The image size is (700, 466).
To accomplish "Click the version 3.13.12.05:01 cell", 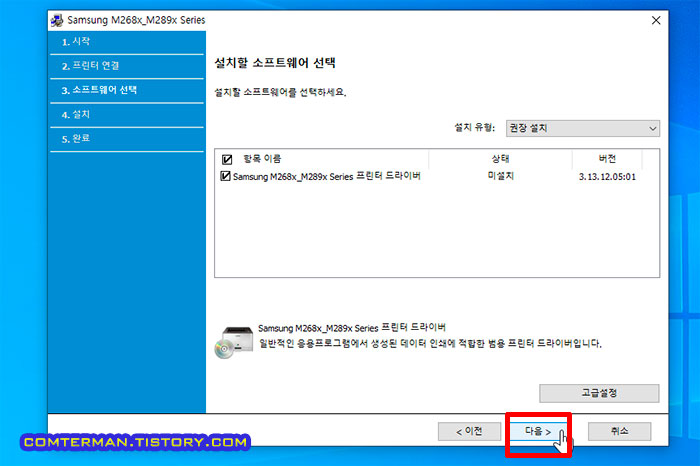I will click(607, 177).
